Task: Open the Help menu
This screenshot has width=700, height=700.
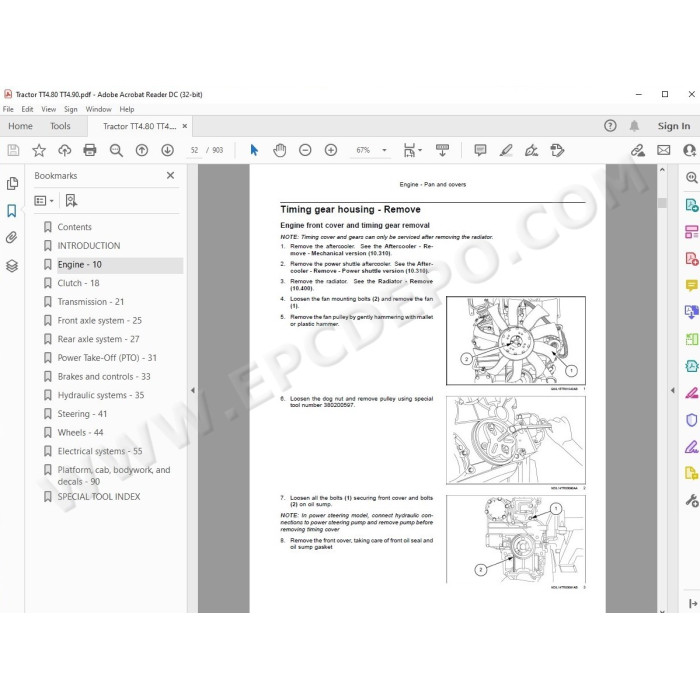Action: [127, 109]
